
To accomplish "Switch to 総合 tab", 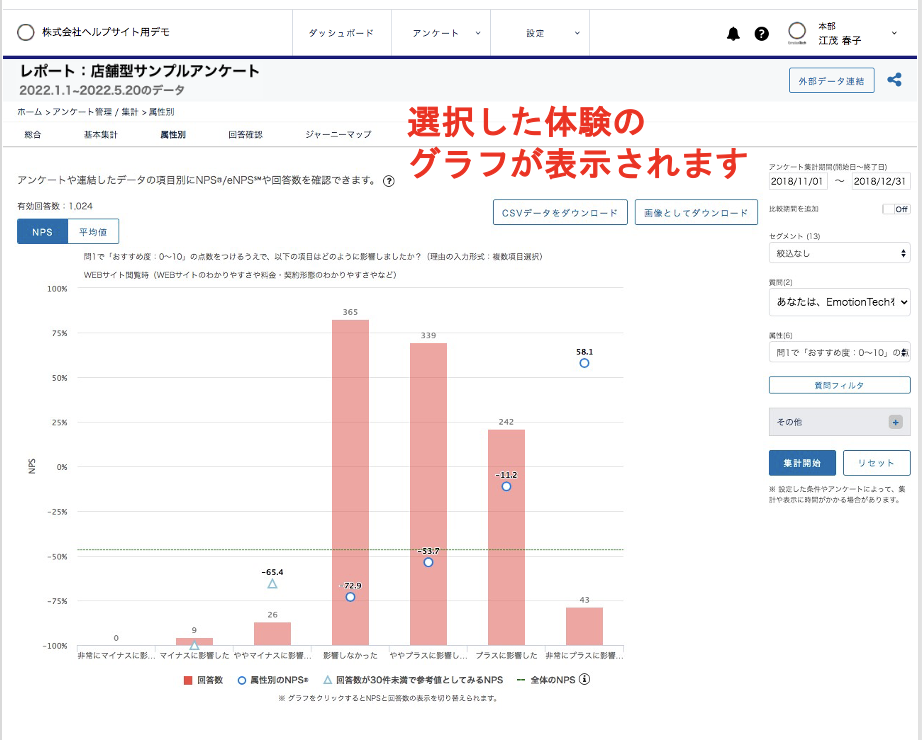I will click(x=33, y=135).
